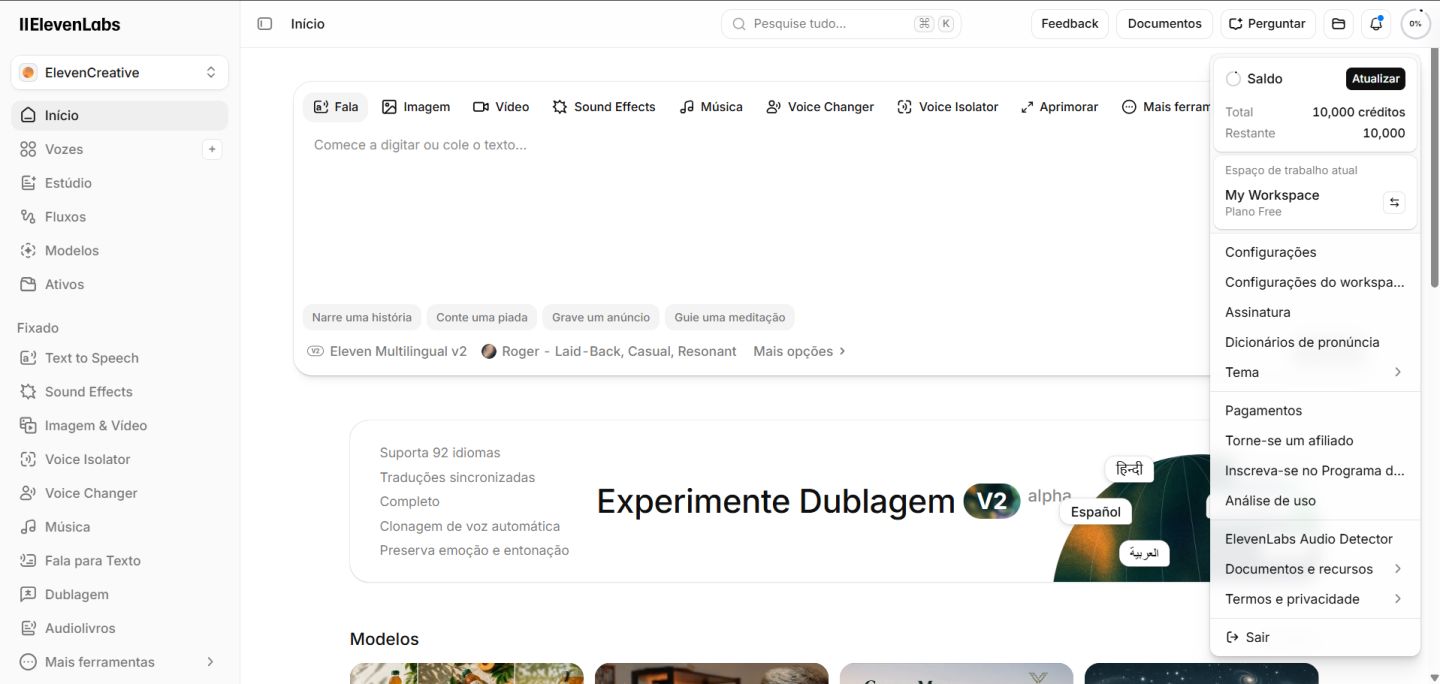The height and width of the screenshot is (684, 1440).
Task: Open Ativos in sidebar
Action: 120,285
